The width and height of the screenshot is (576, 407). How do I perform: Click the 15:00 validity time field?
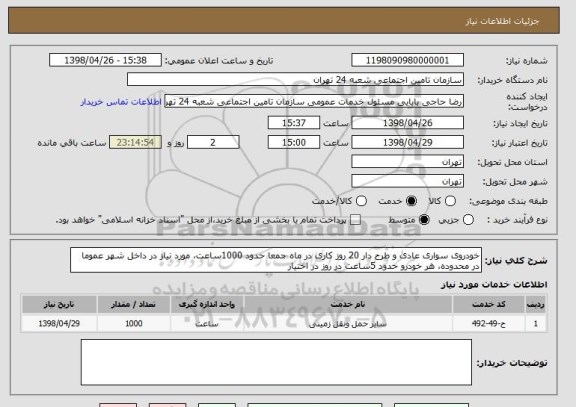coord(294,142)
